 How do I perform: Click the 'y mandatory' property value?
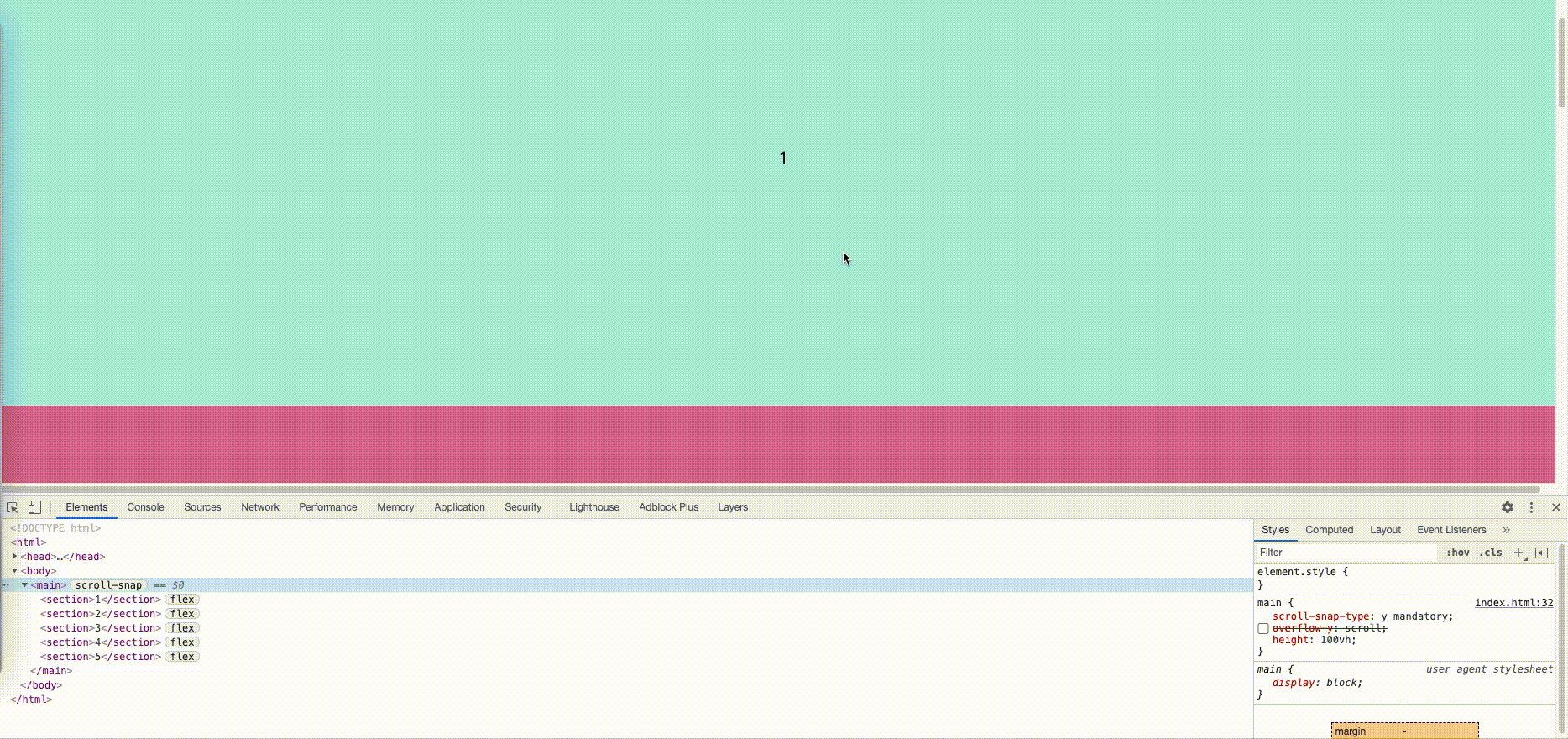(x=1416, y=616)
